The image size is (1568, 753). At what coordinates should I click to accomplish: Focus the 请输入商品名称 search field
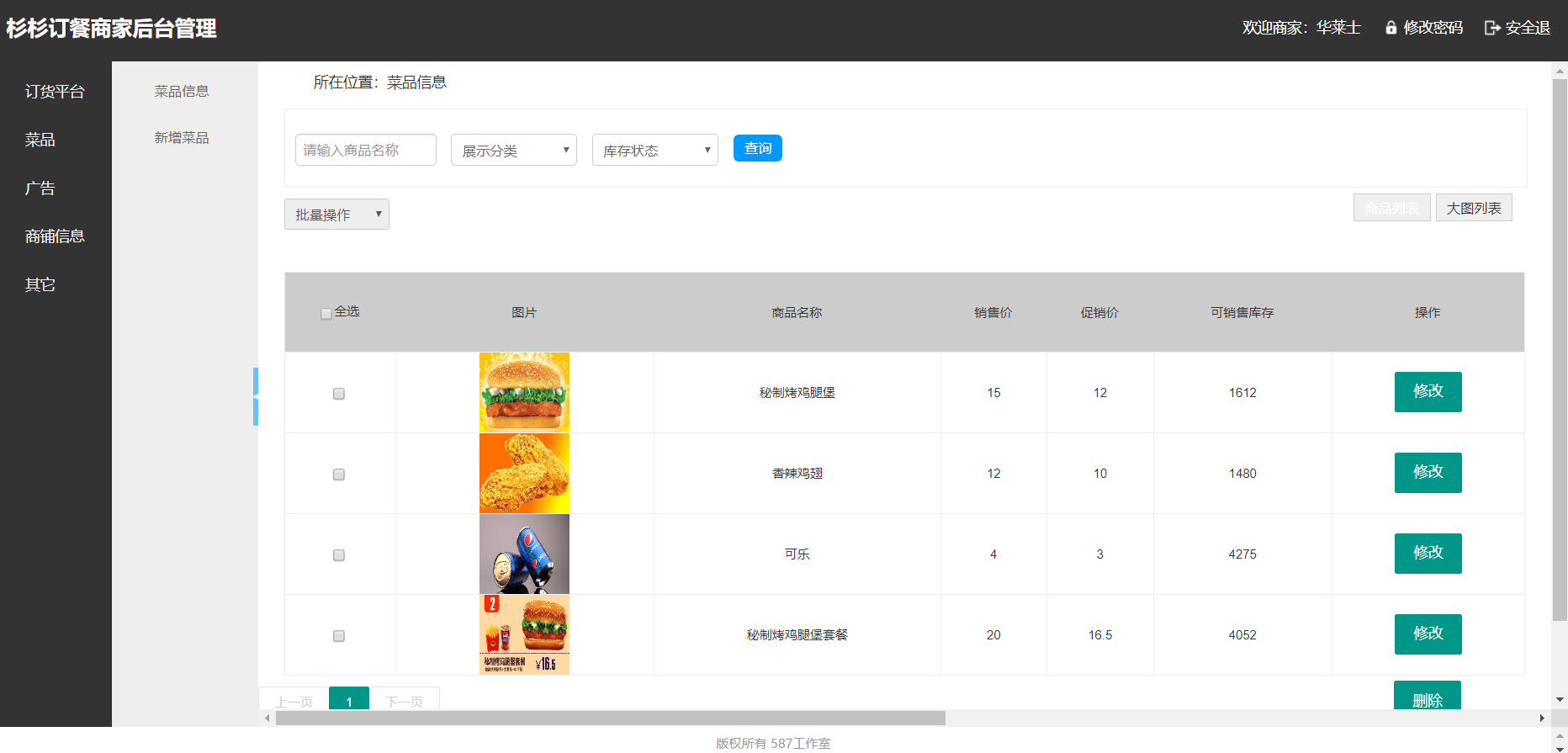(366, 150)
